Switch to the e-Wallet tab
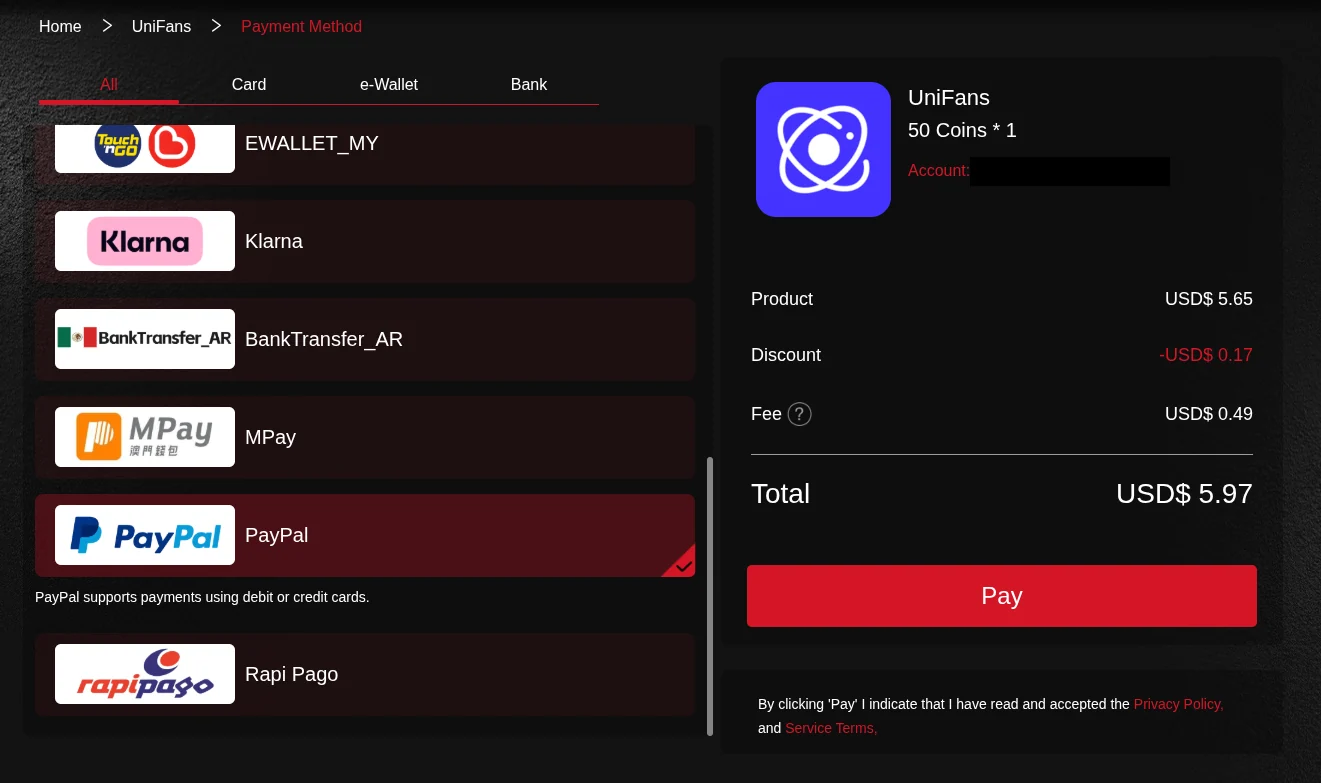 point(389,85)
